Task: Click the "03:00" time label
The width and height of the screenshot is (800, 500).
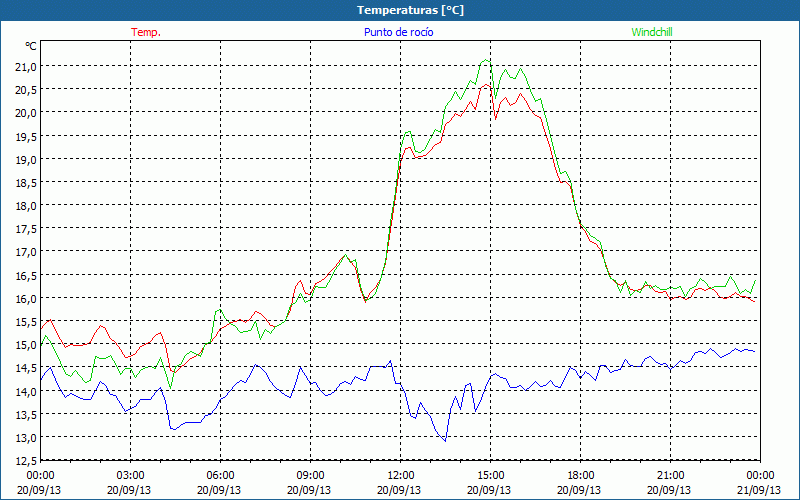Action: pos(130,475)
